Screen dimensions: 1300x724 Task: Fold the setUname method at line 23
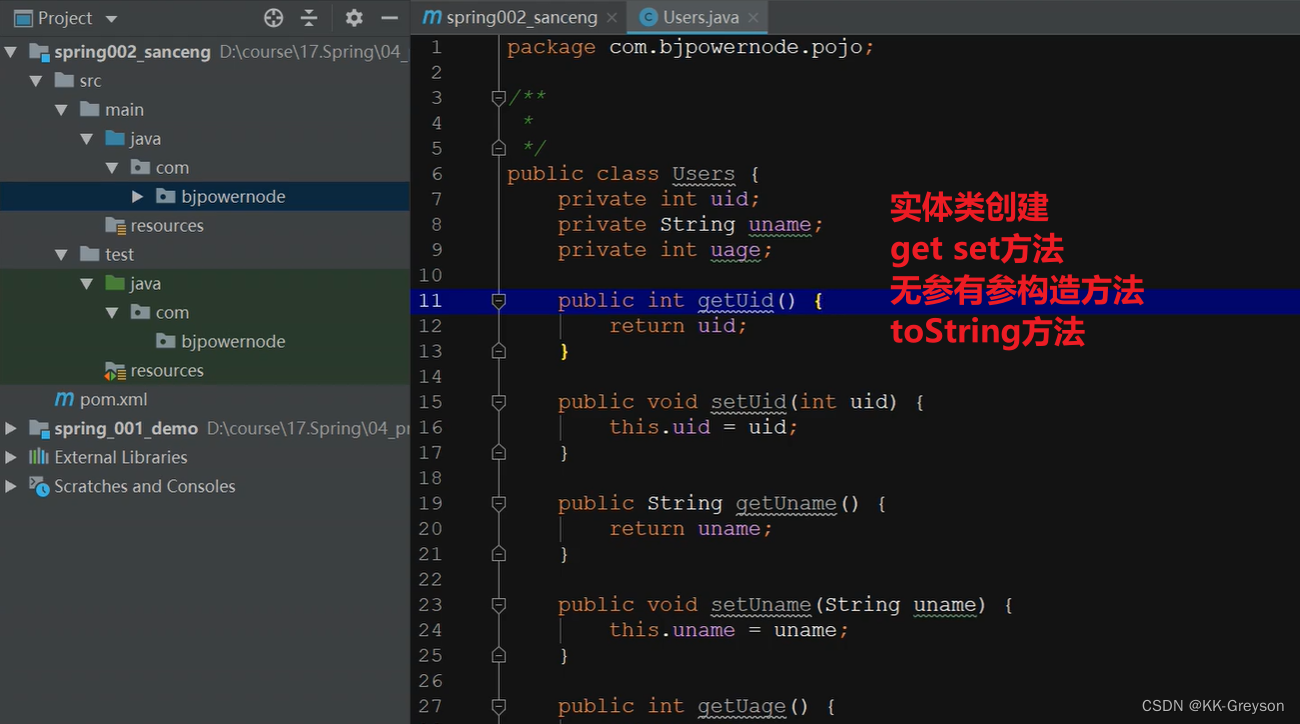(498, 605)
